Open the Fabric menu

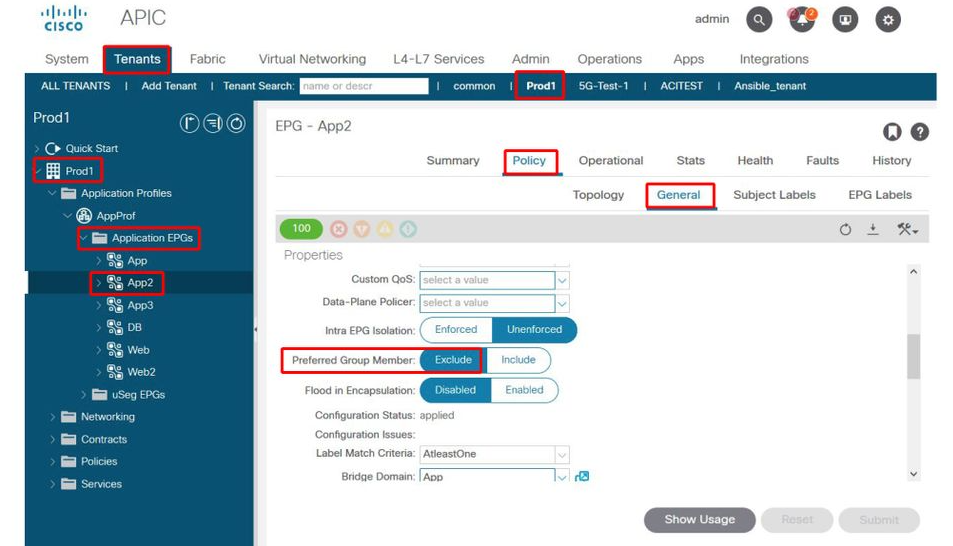207,59
